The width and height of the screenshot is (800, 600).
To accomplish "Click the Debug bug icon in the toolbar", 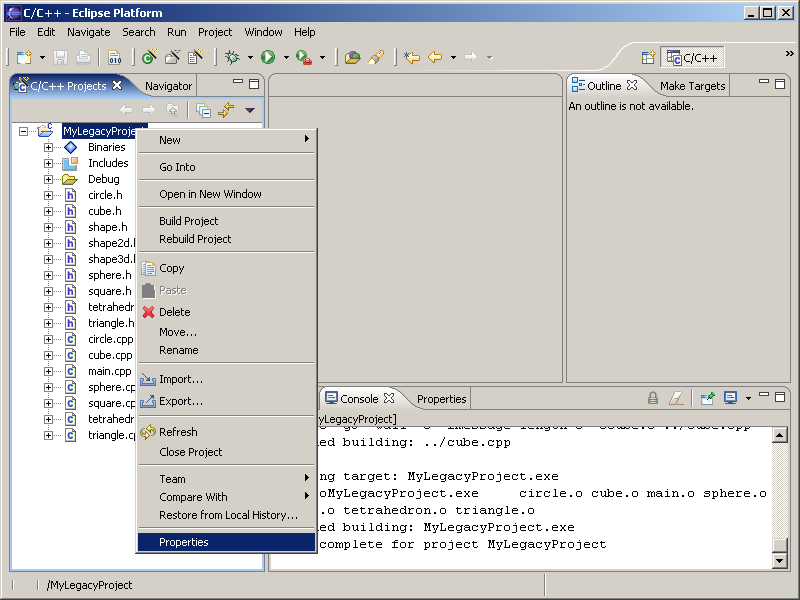I will click(232, 58).
